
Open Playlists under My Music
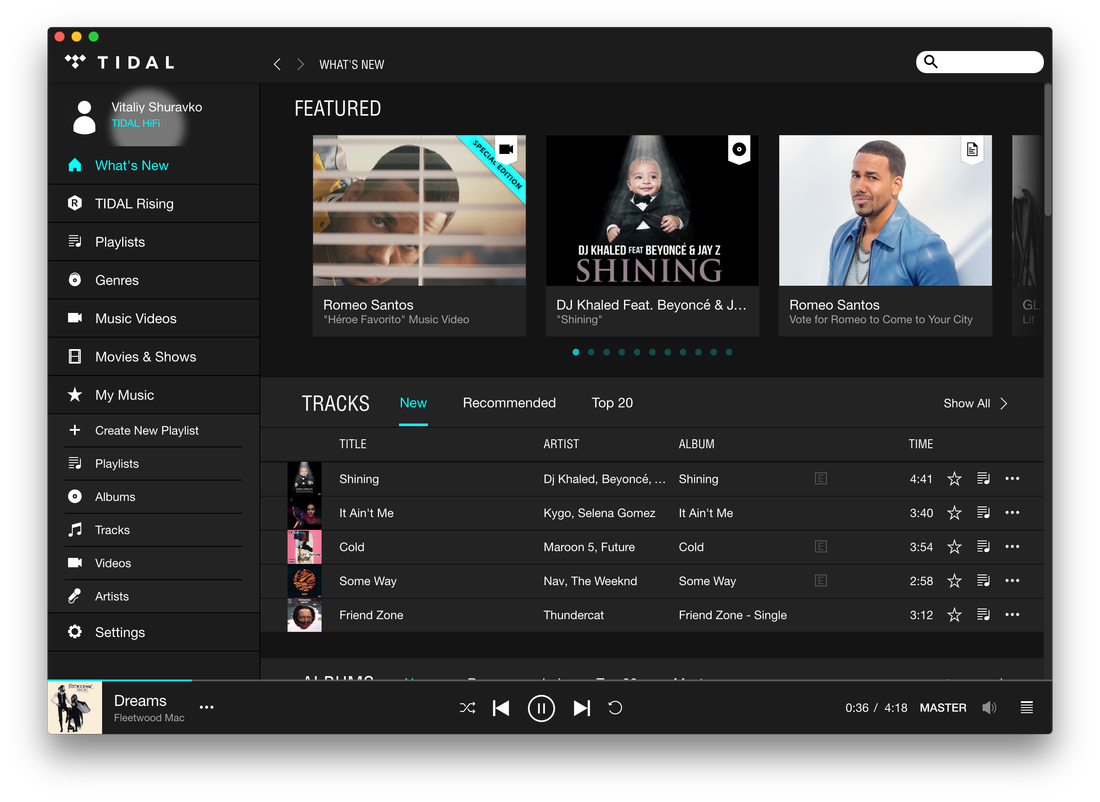pyautogui.click(x=154, y=464)
